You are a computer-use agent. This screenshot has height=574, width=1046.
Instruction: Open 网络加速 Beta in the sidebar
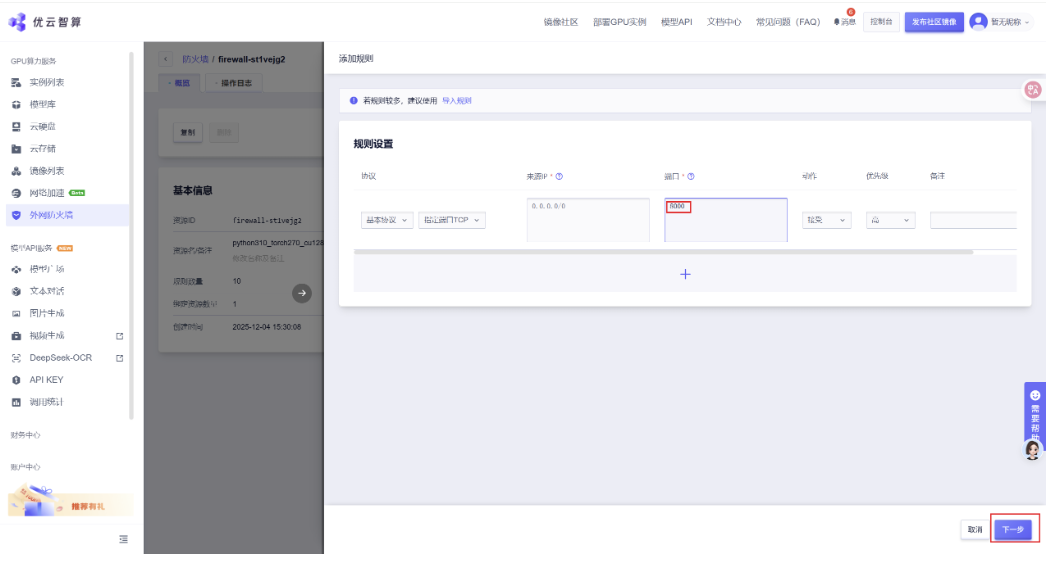(x=47, y=193)
